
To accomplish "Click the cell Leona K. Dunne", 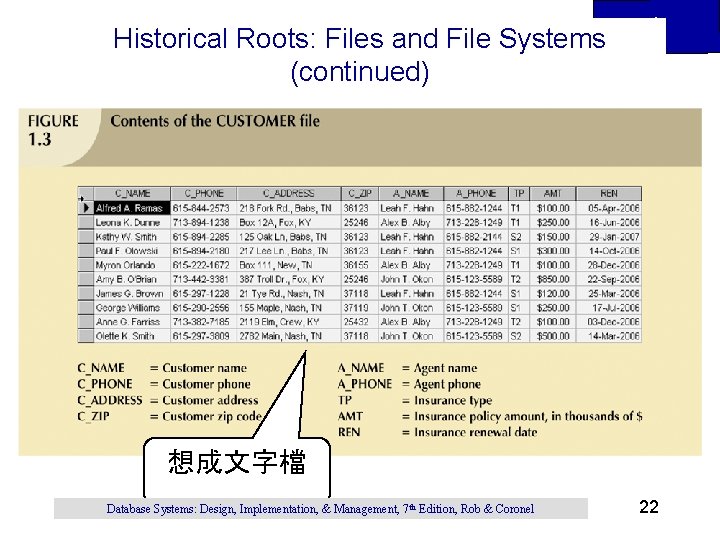I will [132, 222].
